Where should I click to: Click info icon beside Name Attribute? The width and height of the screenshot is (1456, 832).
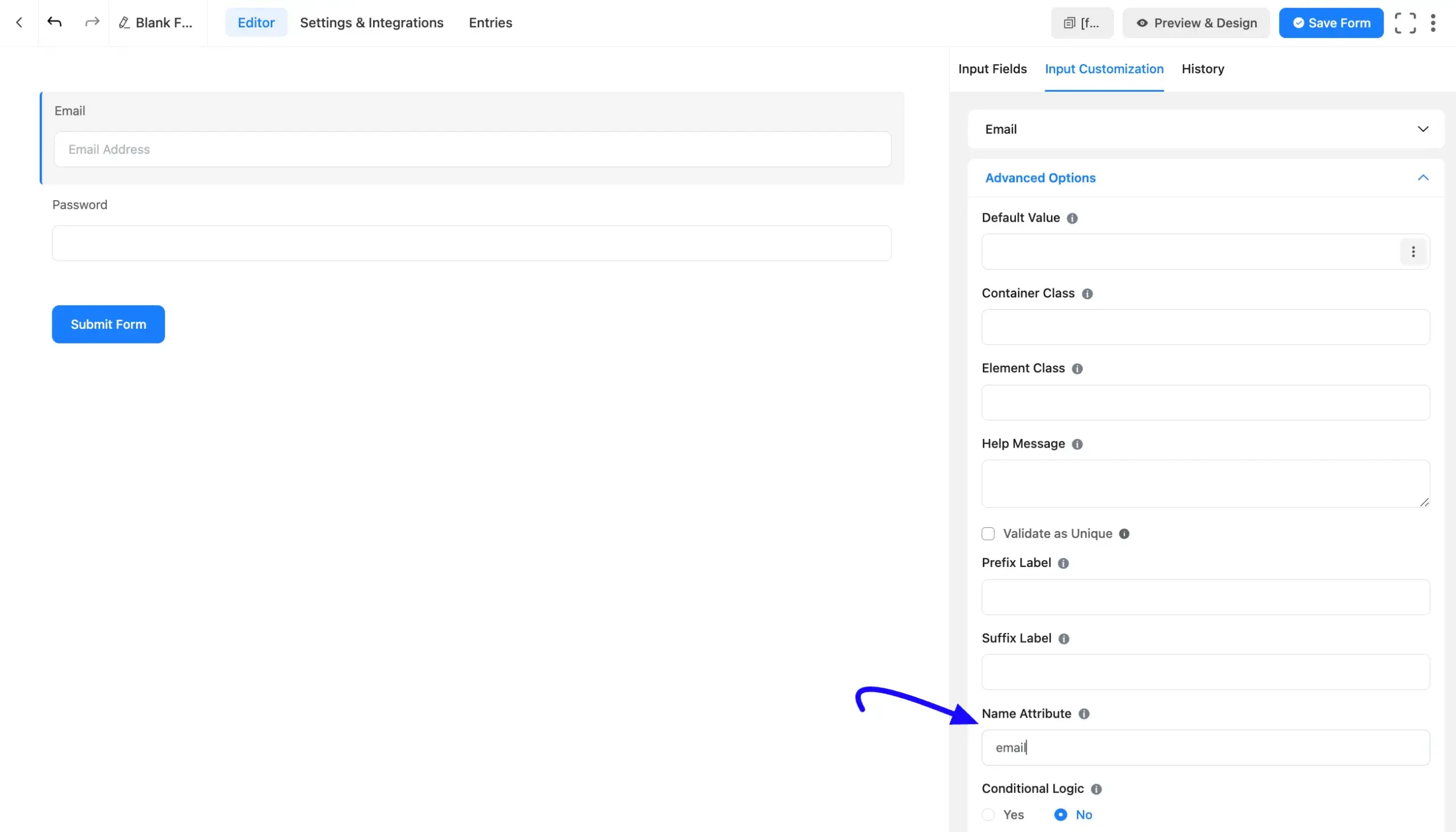tap(1083, 714)
